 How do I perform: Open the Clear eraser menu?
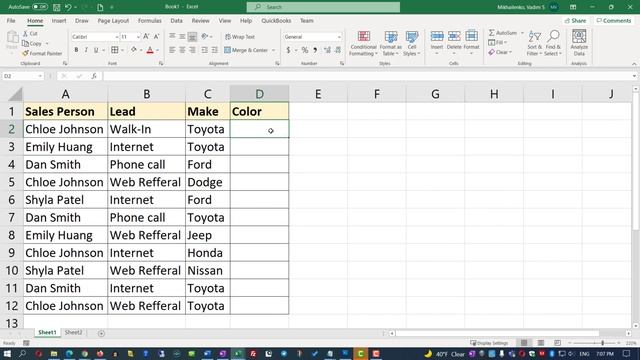500,52
